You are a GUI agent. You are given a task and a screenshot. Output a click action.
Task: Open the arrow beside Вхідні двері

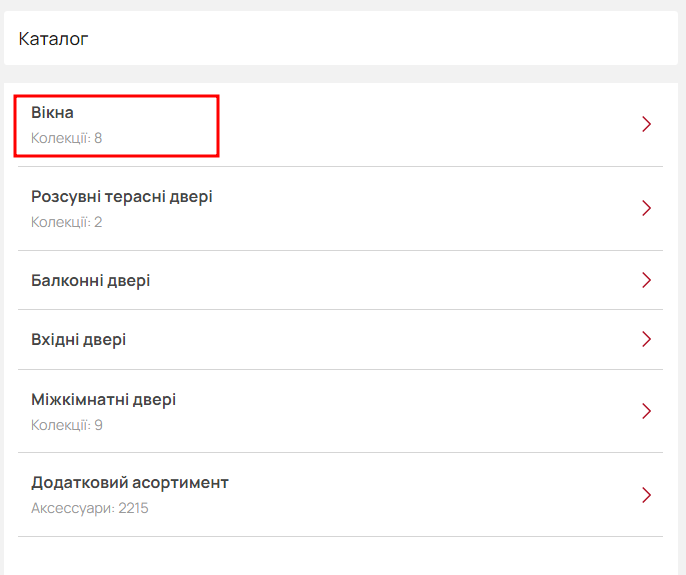[x=647, y=339]
